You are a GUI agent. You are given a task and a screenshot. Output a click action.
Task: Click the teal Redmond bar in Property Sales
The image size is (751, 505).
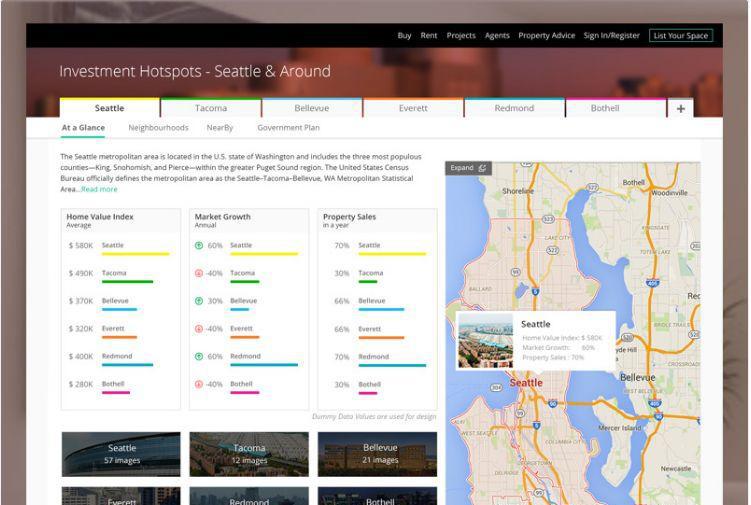392,365
